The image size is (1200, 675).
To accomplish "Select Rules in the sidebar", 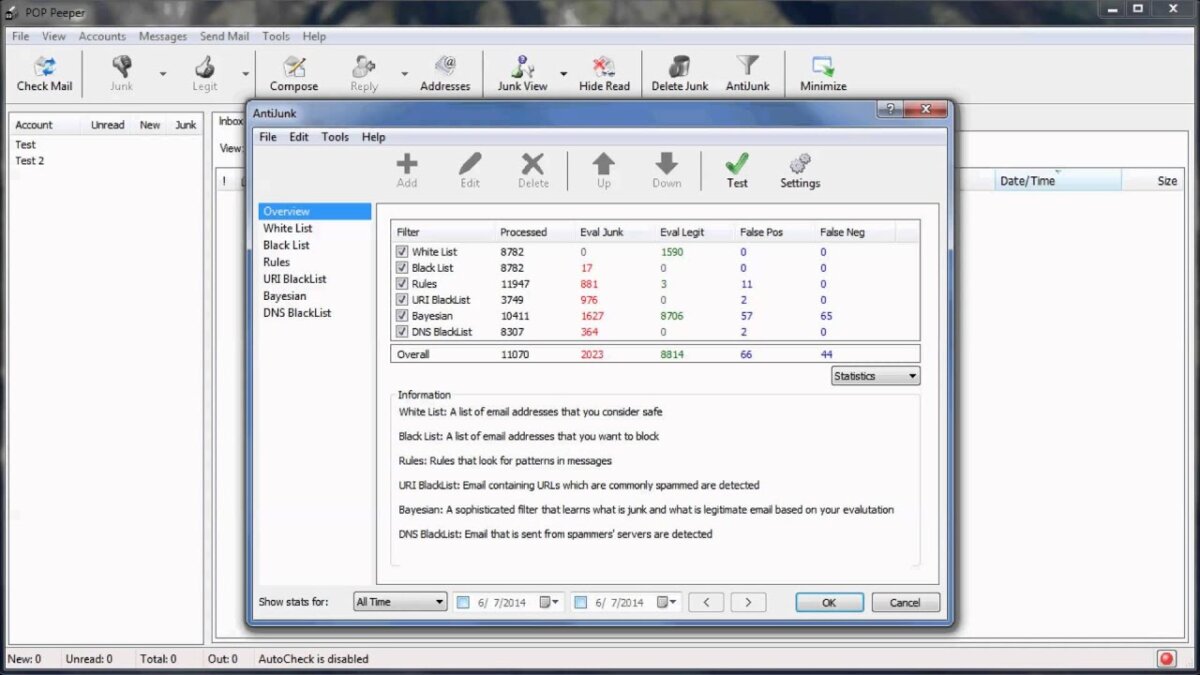I will (277, 262).
